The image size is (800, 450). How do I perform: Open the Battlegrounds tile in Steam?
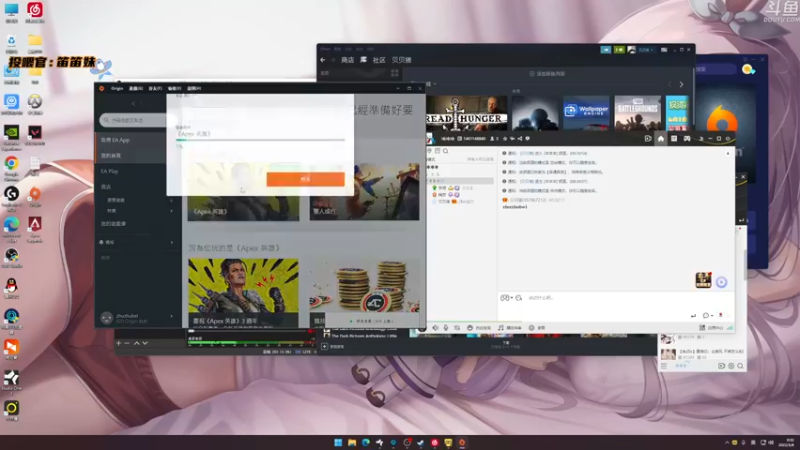(637, 113)
